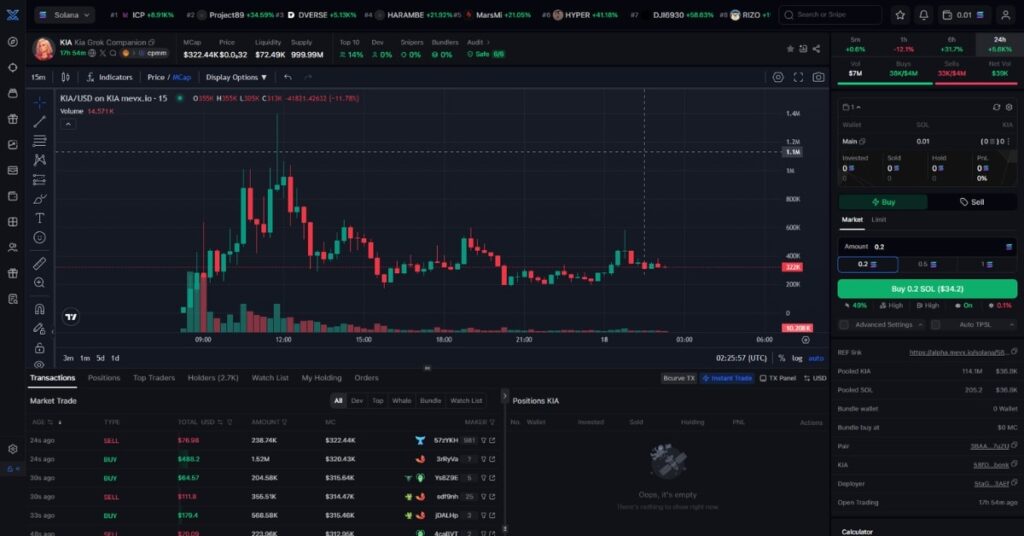Open the sidebar settings gear

12,449
